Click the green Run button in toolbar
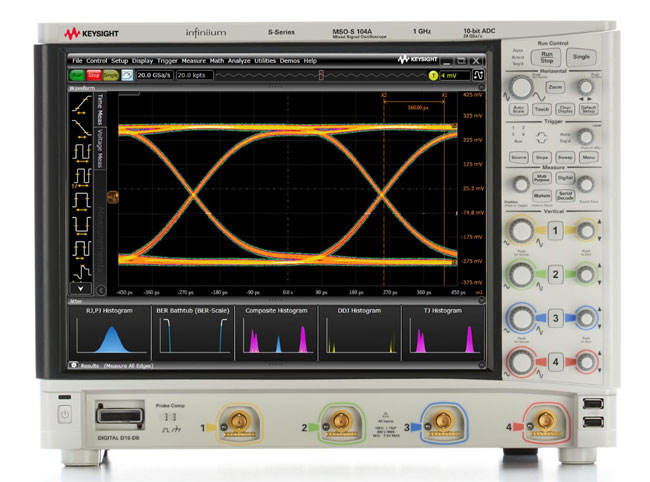 tap(77, 75)
